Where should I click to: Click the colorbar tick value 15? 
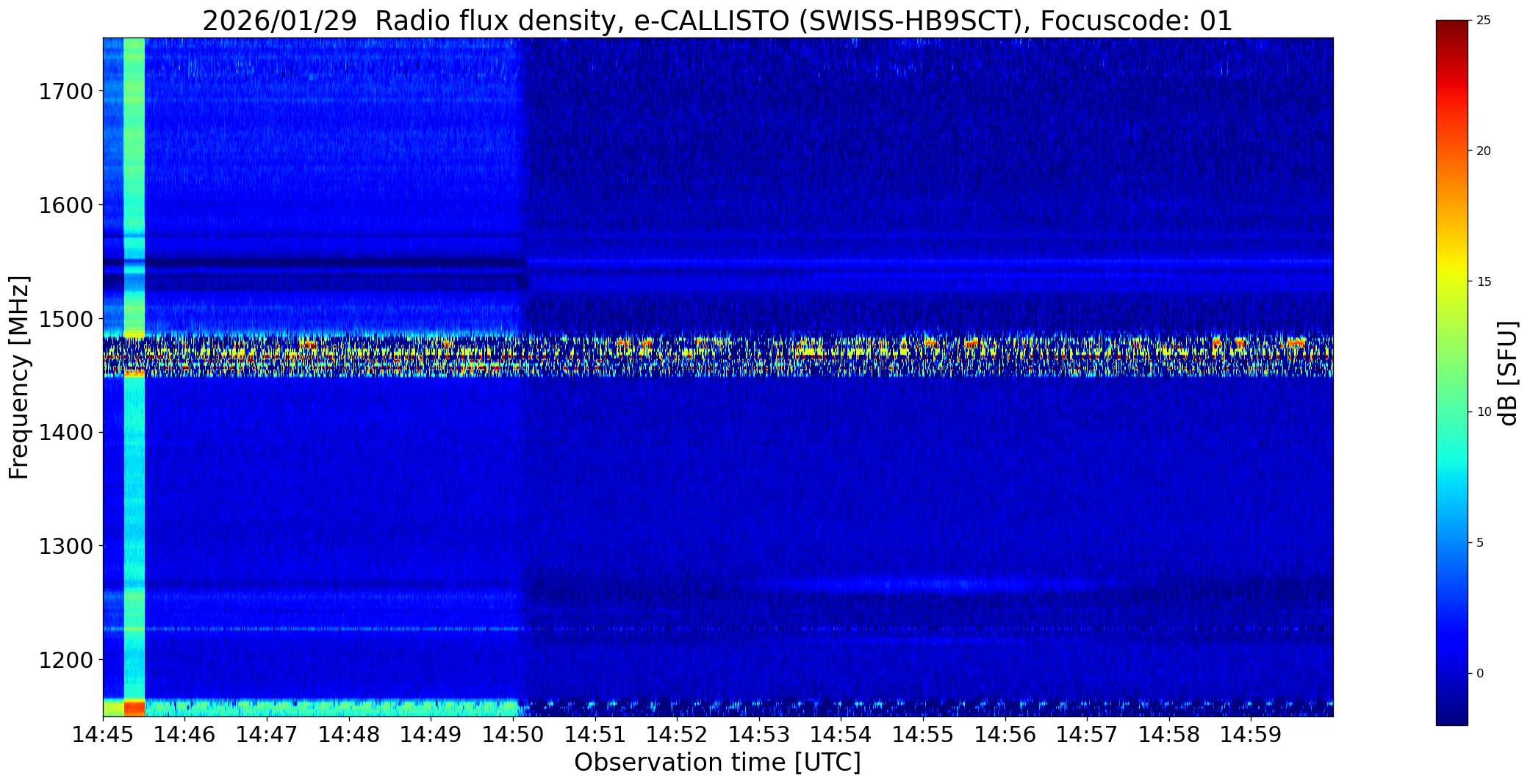[1484, 281]
